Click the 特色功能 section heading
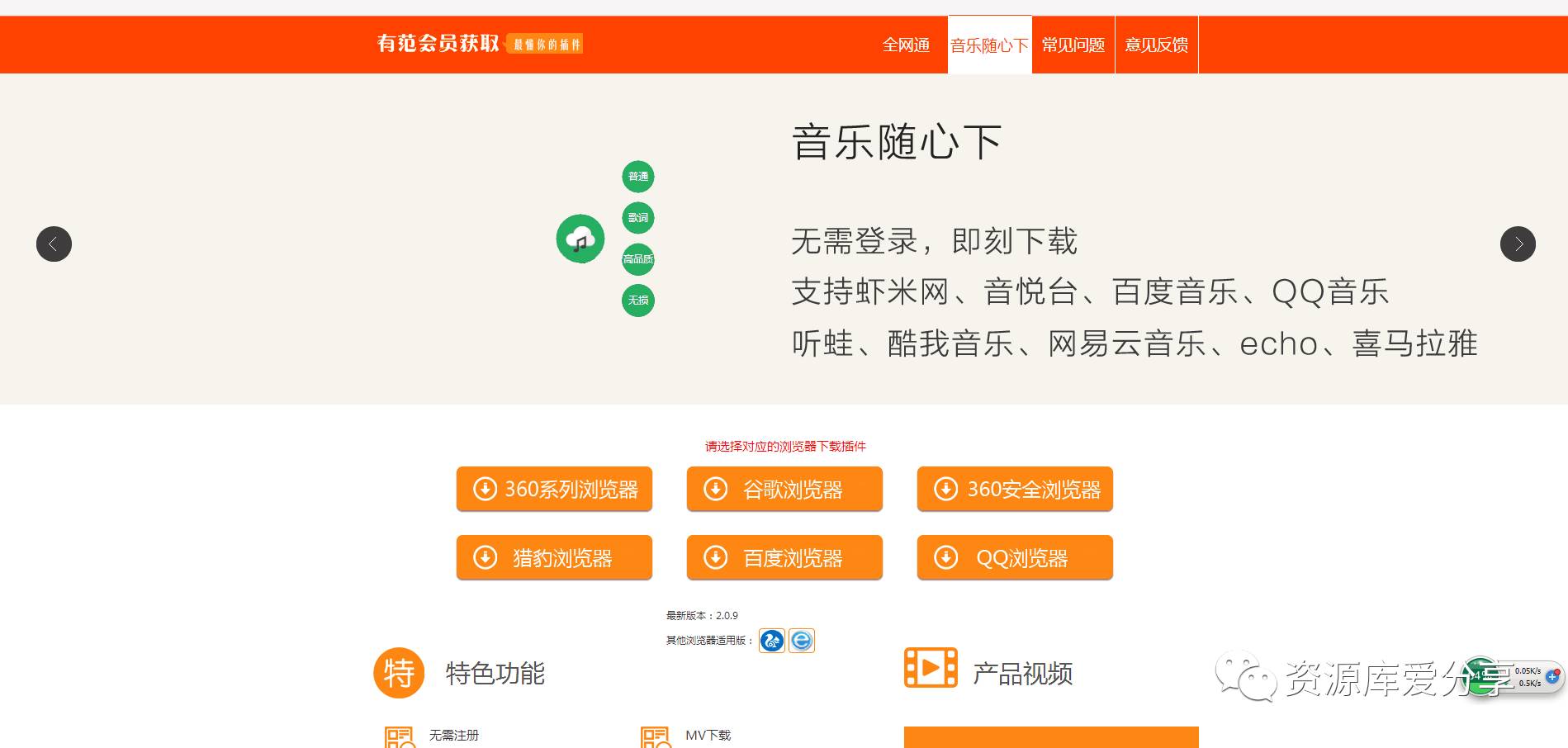The height and width of the screenshot is (748, 1568). pos(495,674)
